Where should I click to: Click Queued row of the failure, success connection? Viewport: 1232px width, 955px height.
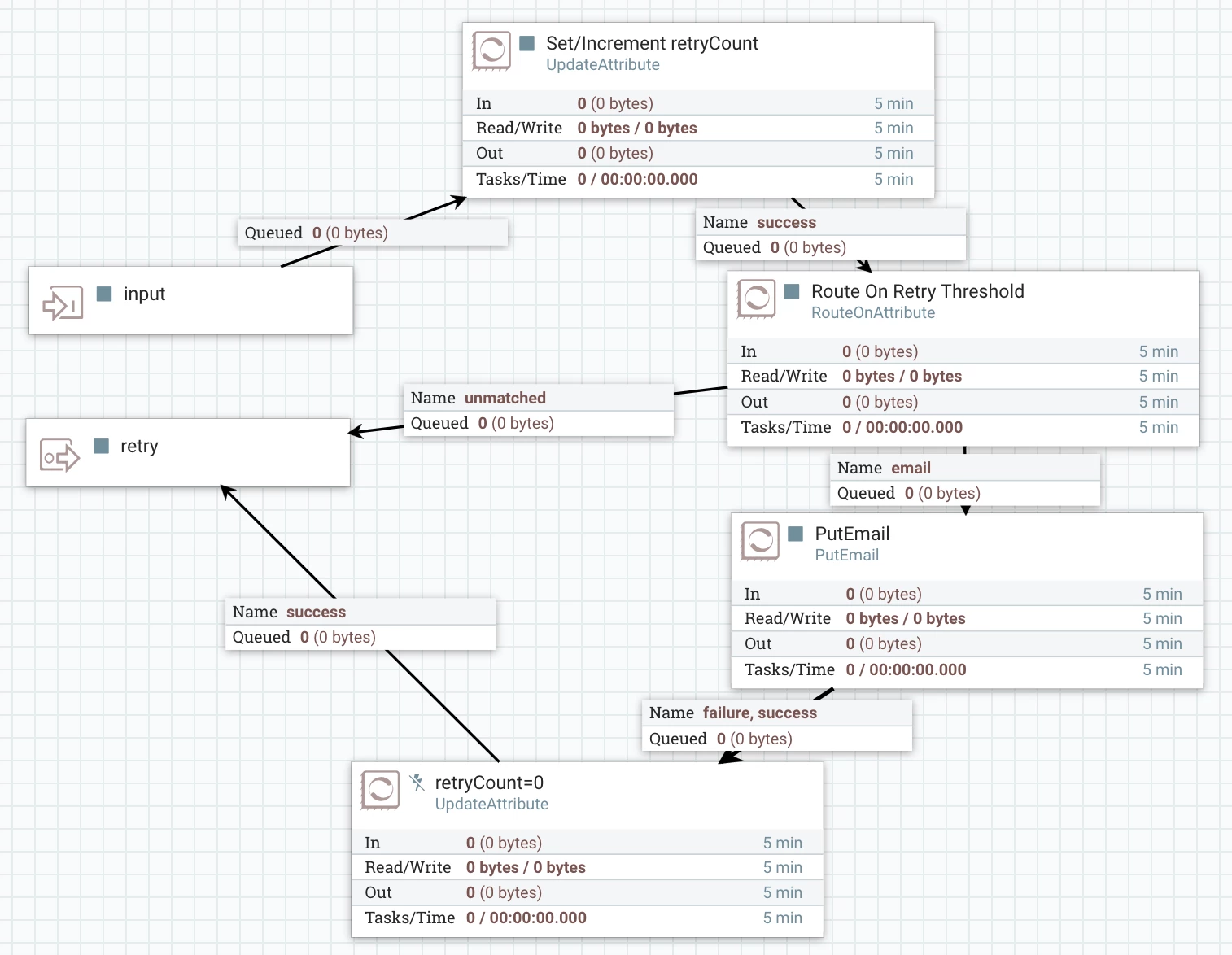[777, 739]
